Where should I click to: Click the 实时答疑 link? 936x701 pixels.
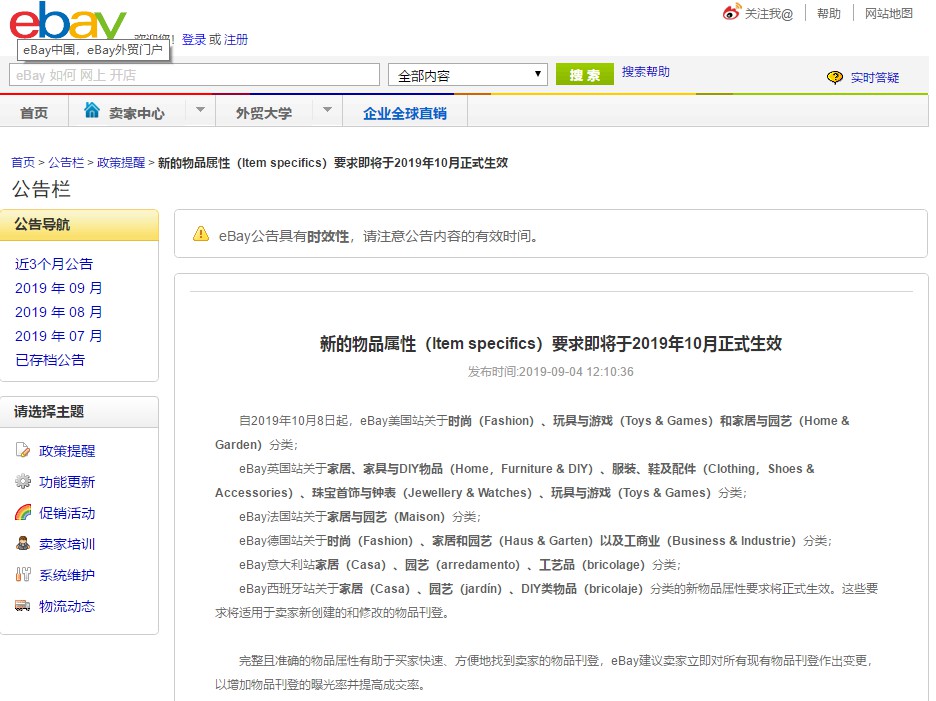[875, 78]
